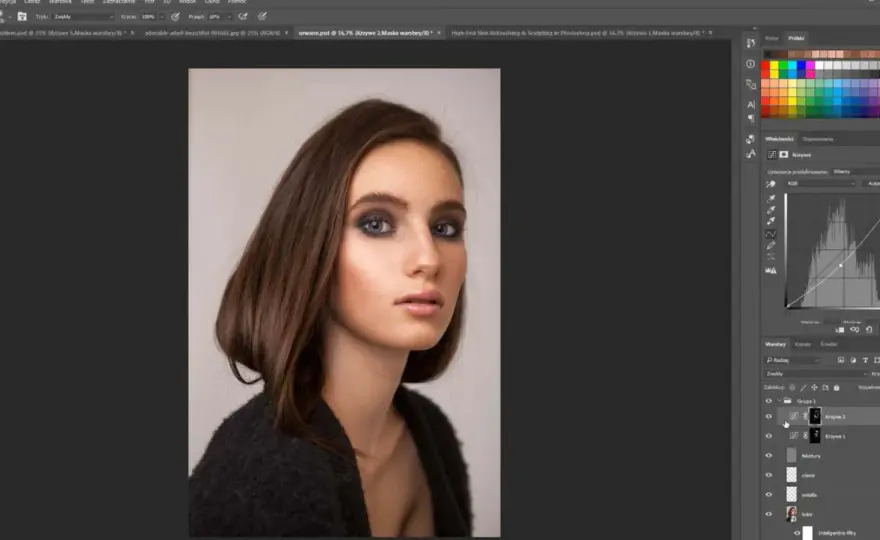Hide the cienie layer
The height and width of the screenshot is (540, 880).
tap(769, 475)
